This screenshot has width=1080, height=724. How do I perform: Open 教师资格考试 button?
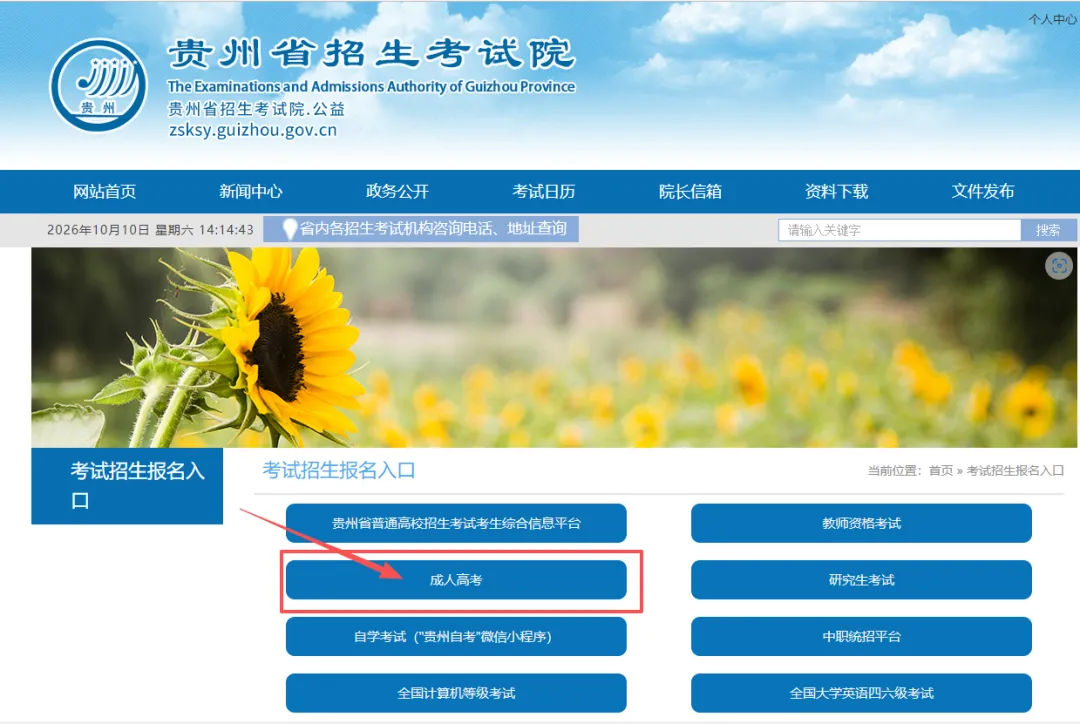pyautogui.click(x=861, y=523)
